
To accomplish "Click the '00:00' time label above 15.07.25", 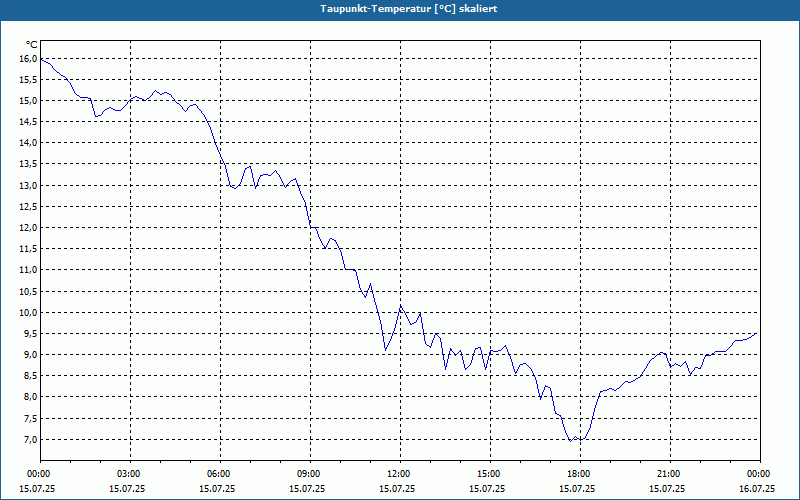I will coord(38,474).
